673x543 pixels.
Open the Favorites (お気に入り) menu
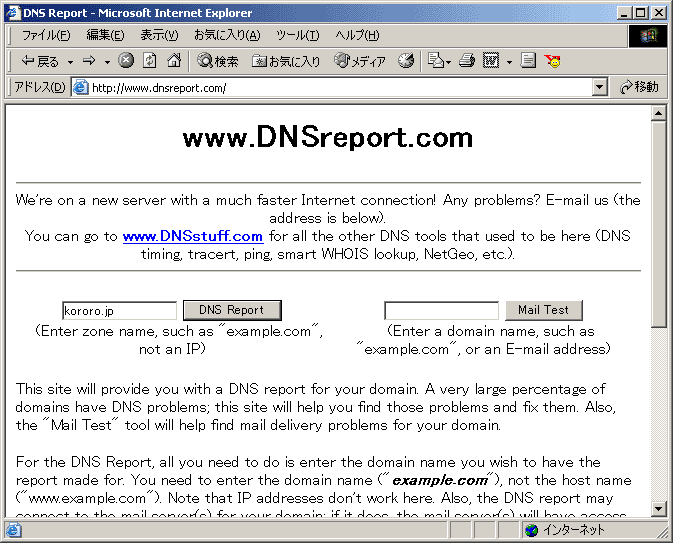pyautogui.click(x=227, y=35)
